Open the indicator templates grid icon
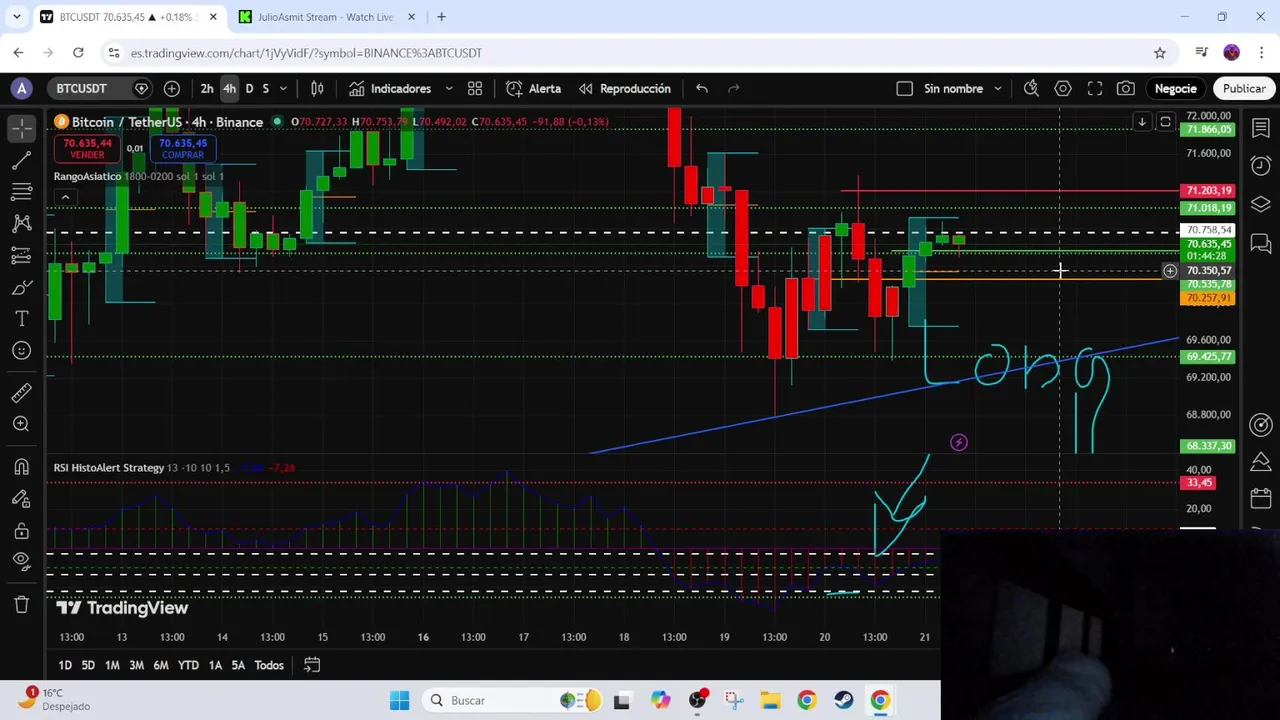 pyautogui.click(x=475, y=89)
